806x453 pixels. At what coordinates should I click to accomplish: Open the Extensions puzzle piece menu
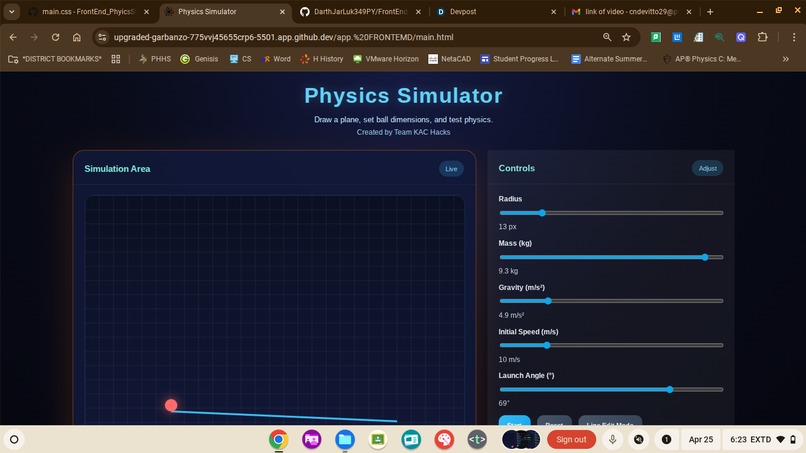[x=762, y=37]
